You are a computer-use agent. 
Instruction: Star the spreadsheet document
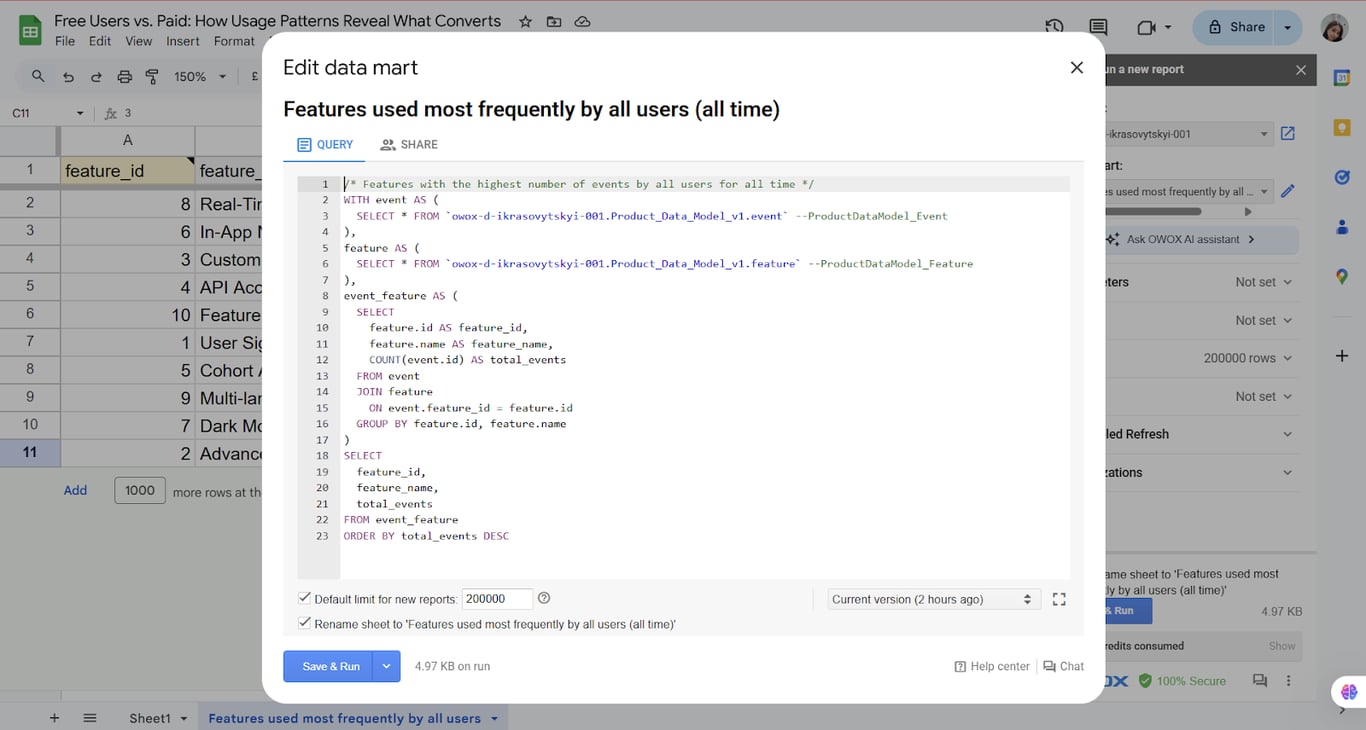click(525, 21)
